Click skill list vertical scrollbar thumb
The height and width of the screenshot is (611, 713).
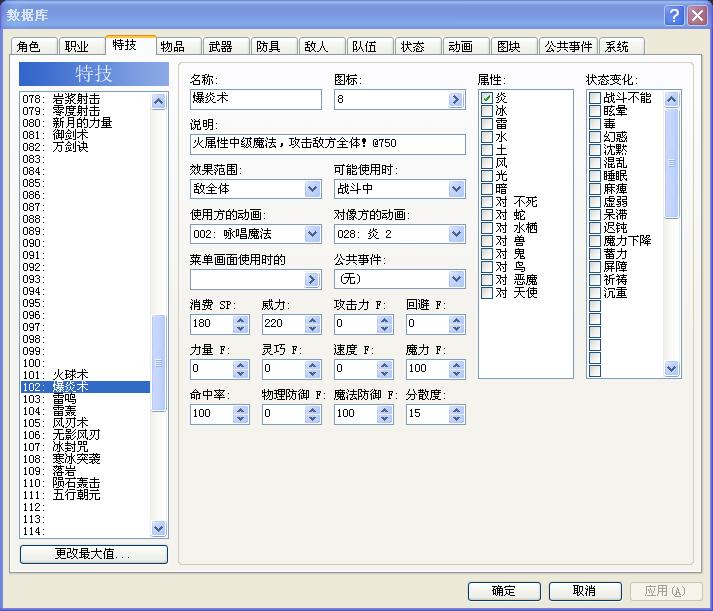point(158,363)
